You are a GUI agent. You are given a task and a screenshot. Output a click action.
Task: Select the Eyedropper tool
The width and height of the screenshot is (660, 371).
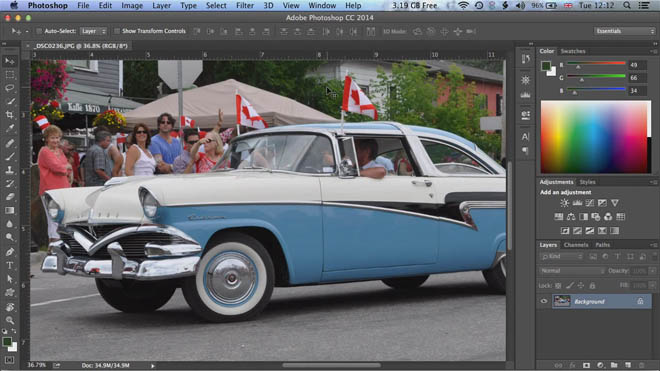[x=10, y=128]
